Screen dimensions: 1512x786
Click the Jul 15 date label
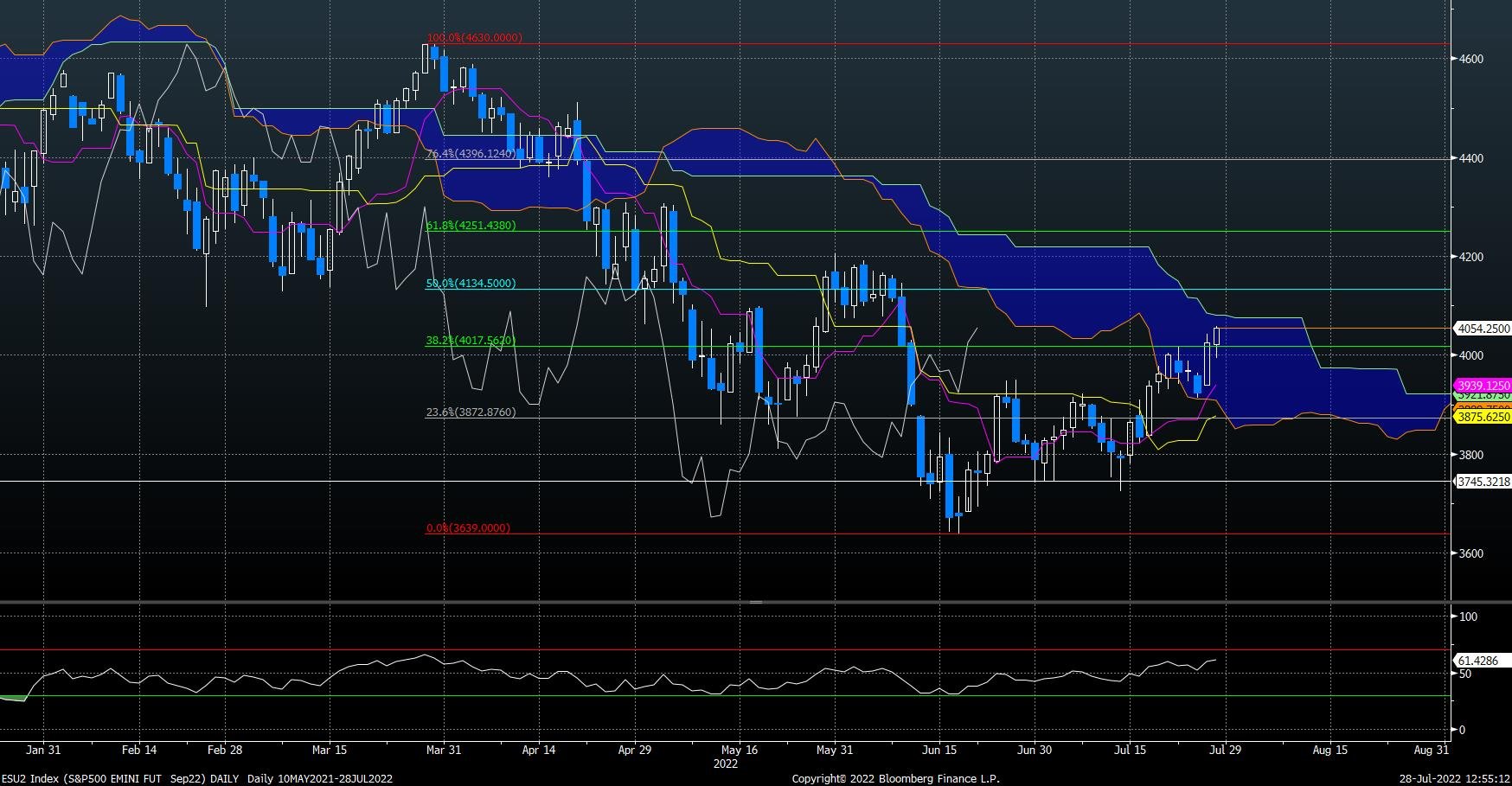pyautogui.click(x=1131, y=751)
